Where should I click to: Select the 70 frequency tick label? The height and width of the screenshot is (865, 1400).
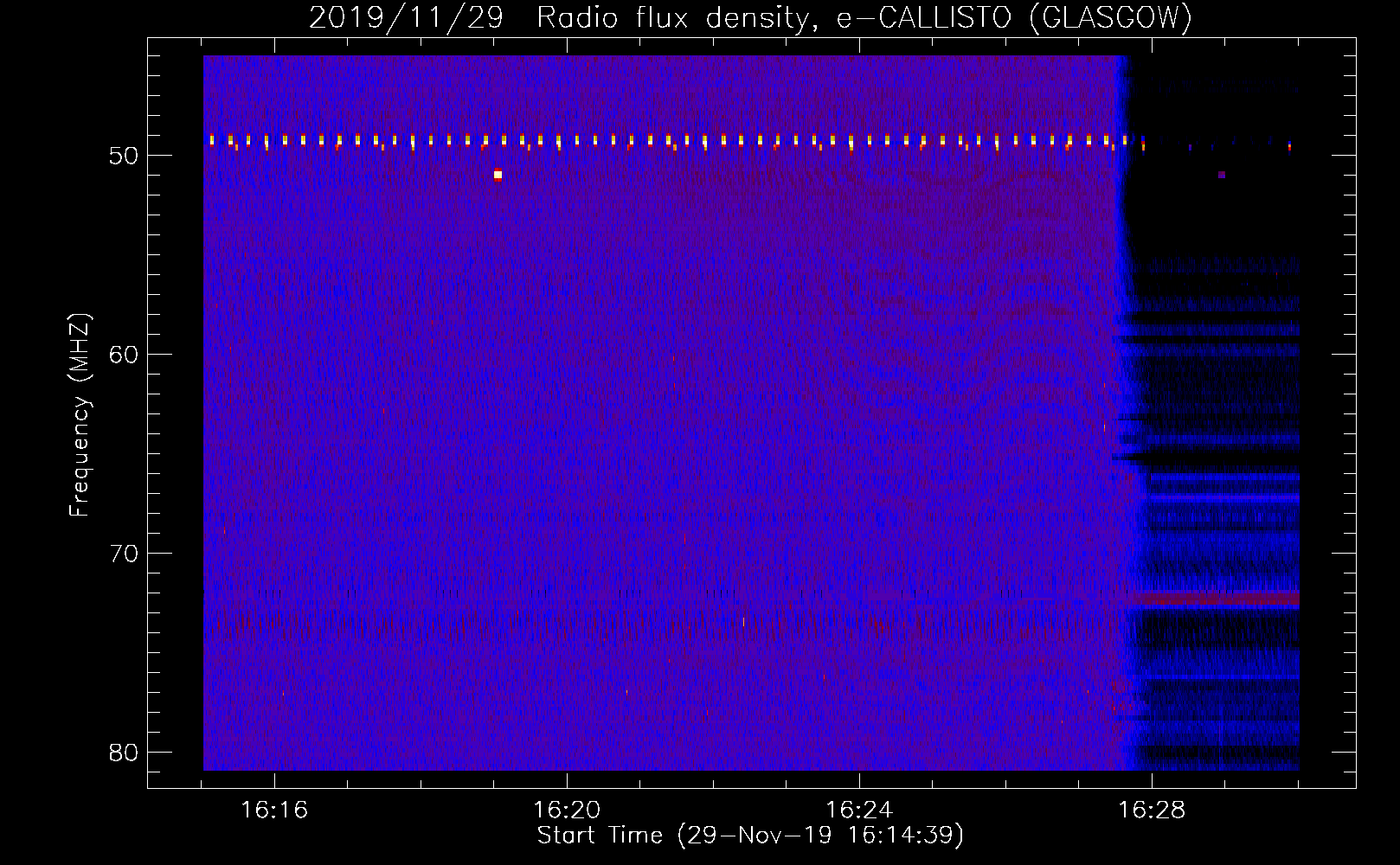(x=124, y=554)
